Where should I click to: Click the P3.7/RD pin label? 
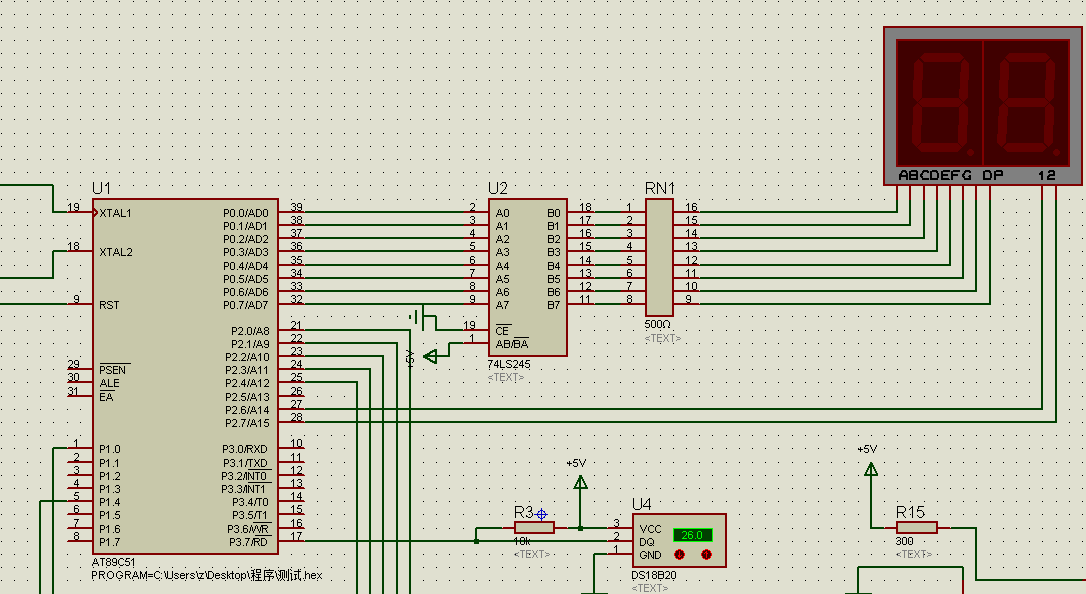click(249, 542)
